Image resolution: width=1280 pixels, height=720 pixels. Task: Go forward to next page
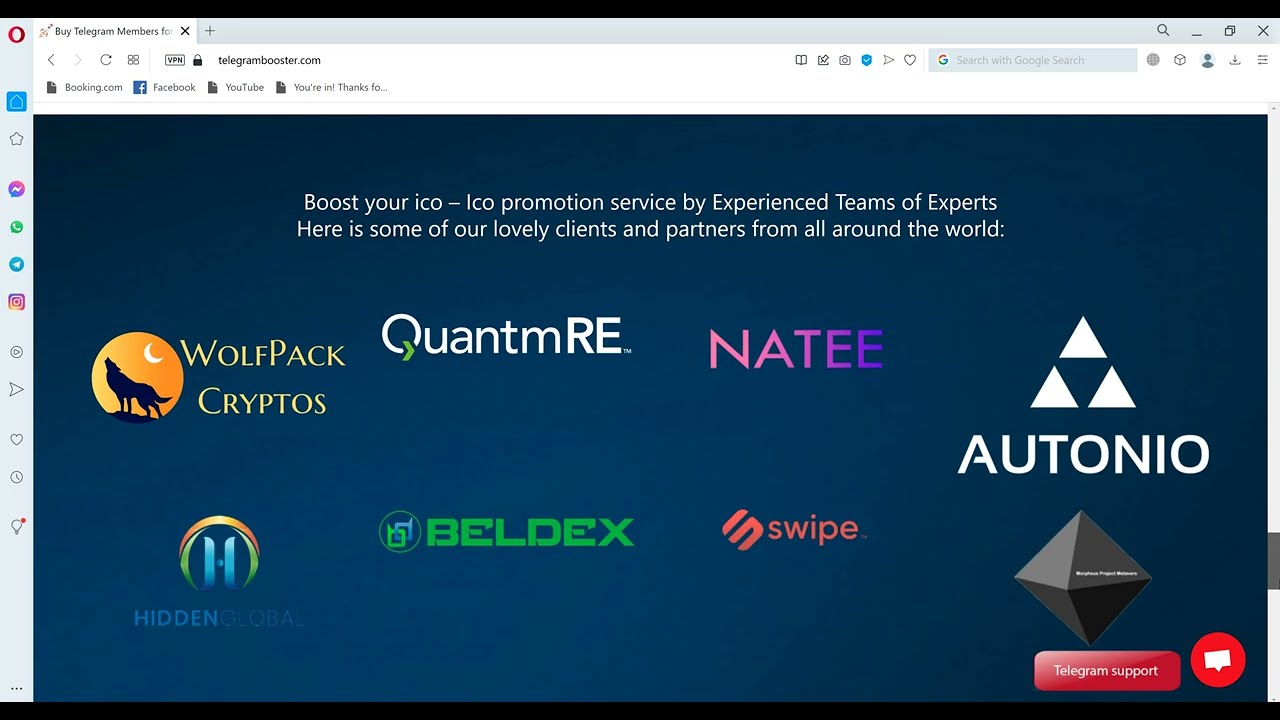click(x=78, y=60)
